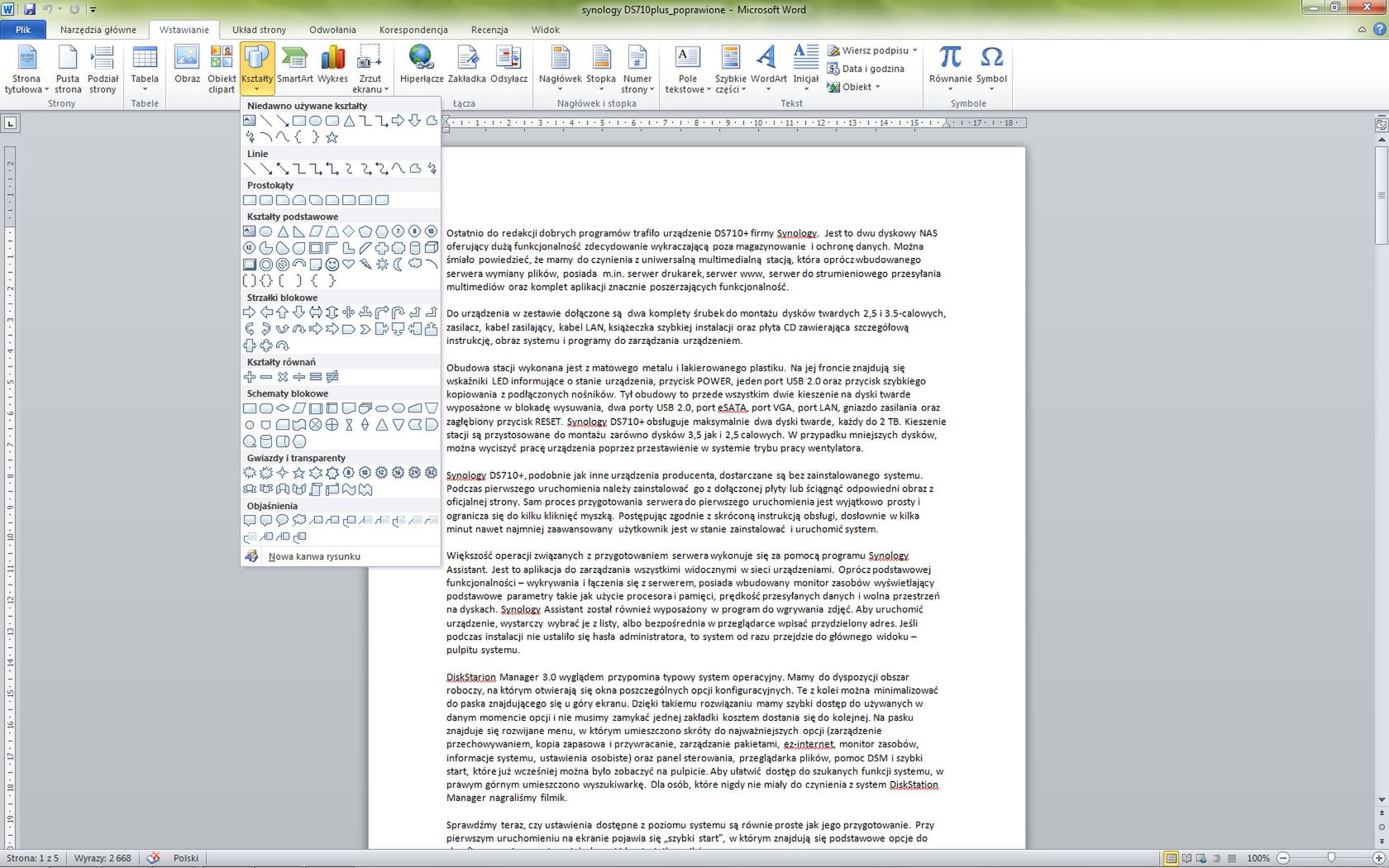Pick the double-headed arrow line in Linie
1389x868 pixels.
[283, 169]
